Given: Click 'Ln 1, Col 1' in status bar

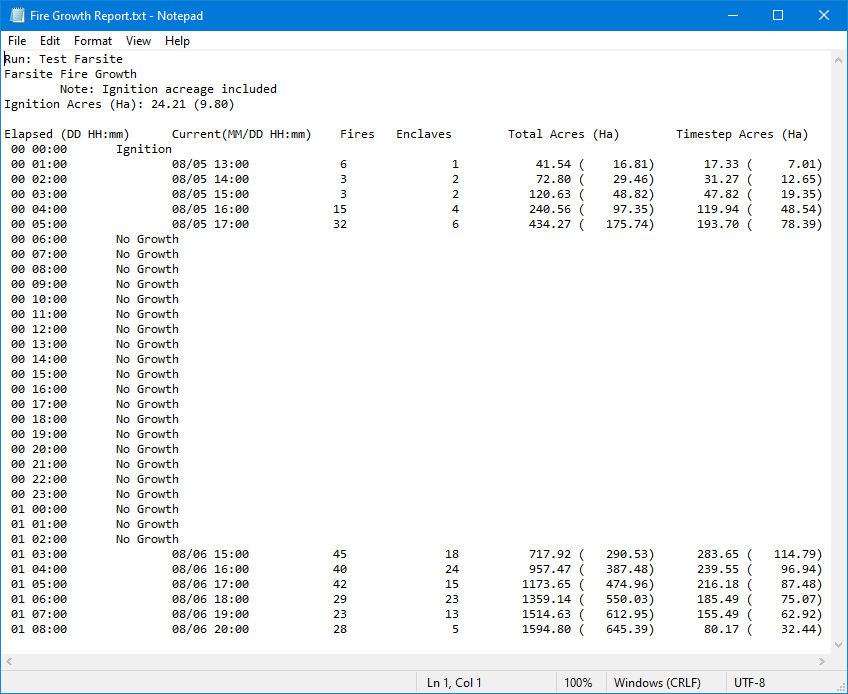Looking at the screenshot, I should [x=454, y=683].
